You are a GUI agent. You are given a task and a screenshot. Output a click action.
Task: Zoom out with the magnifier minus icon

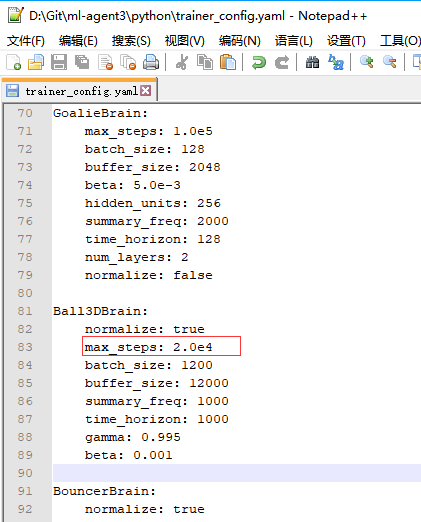389,62
